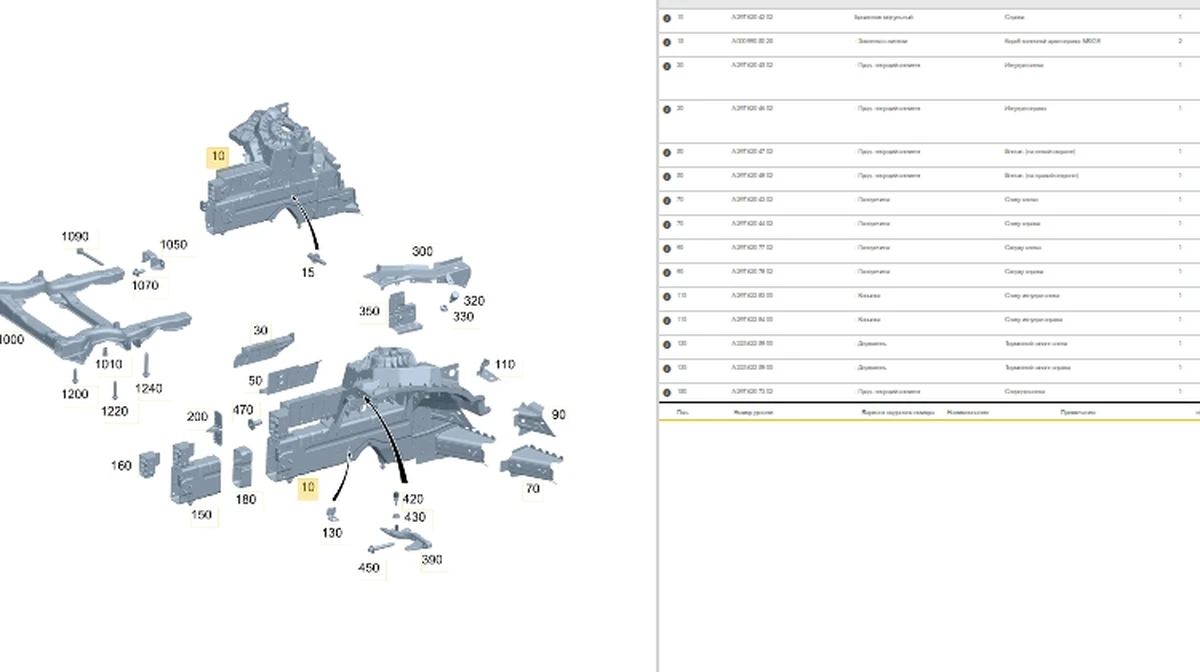The height and width of the screenshot is (672, 1200).
Task: Select callout 450 in the diagram
Action: (x=369, y=568)
